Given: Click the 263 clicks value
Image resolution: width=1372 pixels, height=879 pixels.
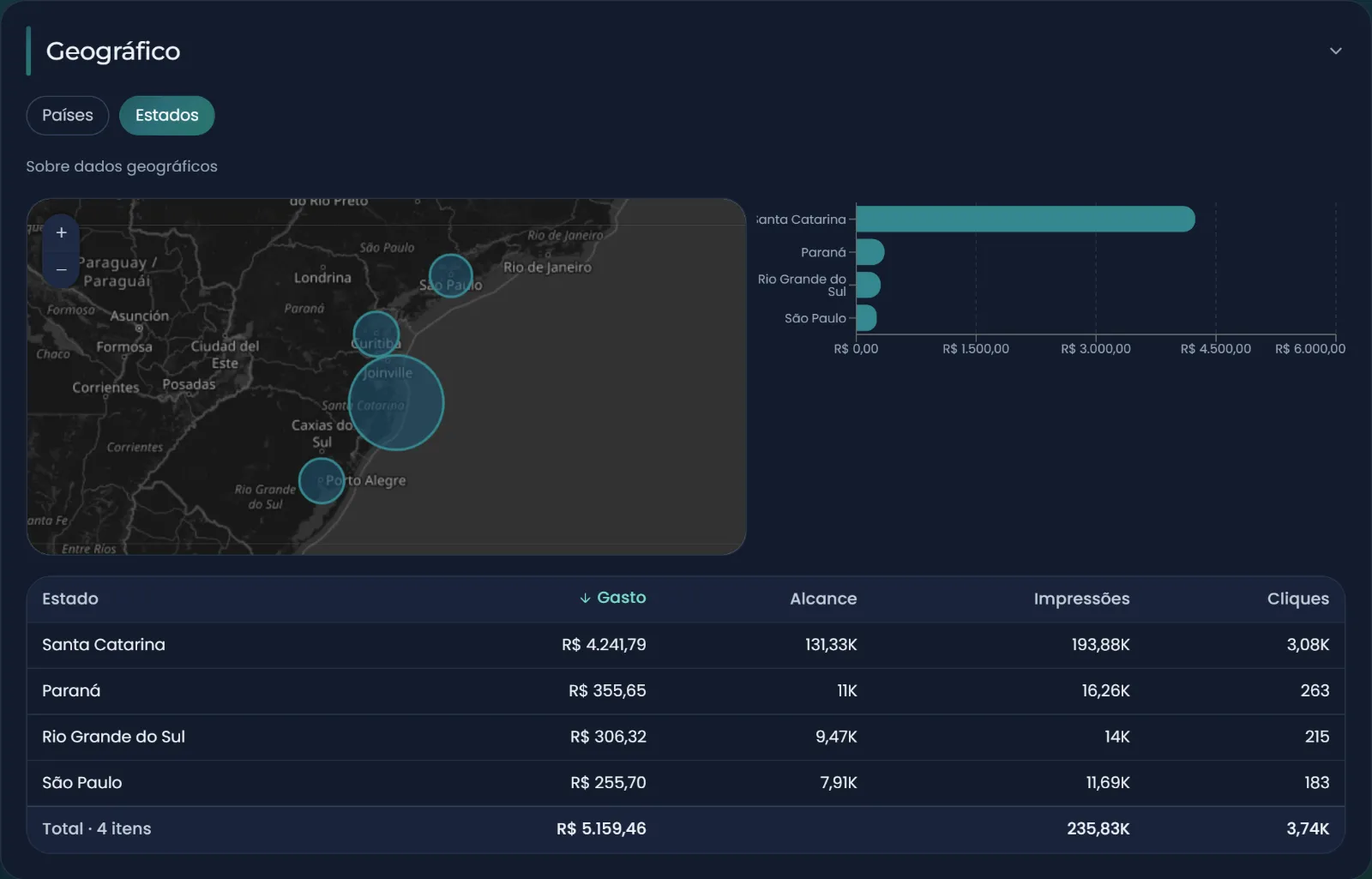Looking at the screenshot, I should pyautogui.click(x=1315, y=690).
